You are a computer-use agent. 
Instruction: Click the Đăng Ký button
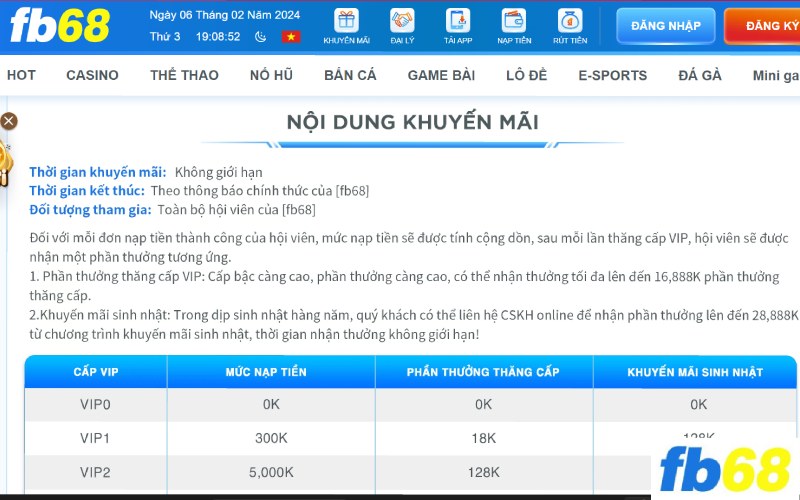point(762,26)
